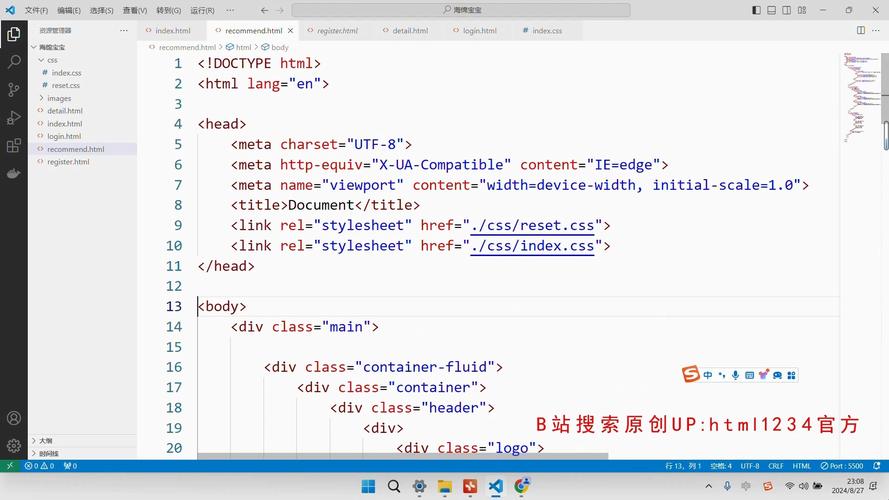Open the Explorer view in activity bar
Viewport: 889px width, 500px height.
coord(14,35)
